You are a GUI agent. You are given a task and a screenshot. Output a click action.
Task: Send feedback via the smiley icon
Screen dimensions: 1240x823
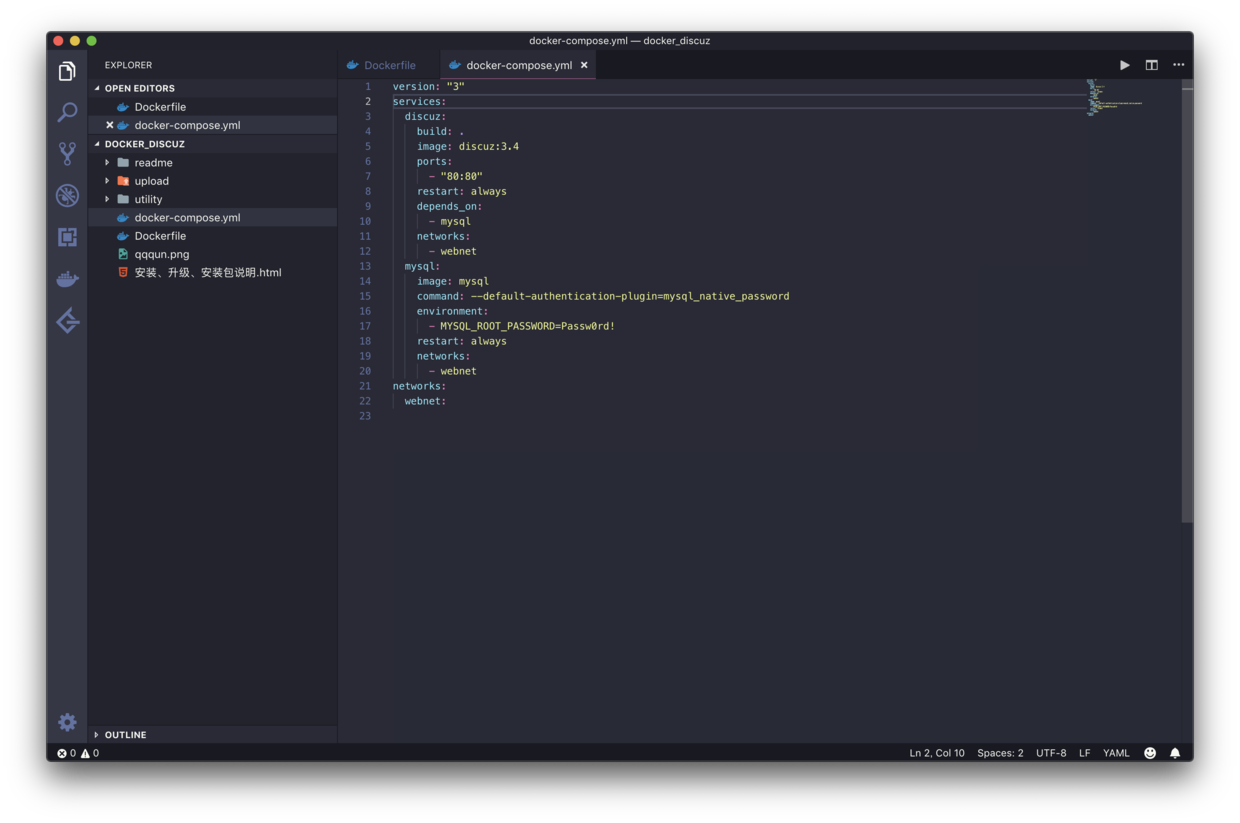1149,752
